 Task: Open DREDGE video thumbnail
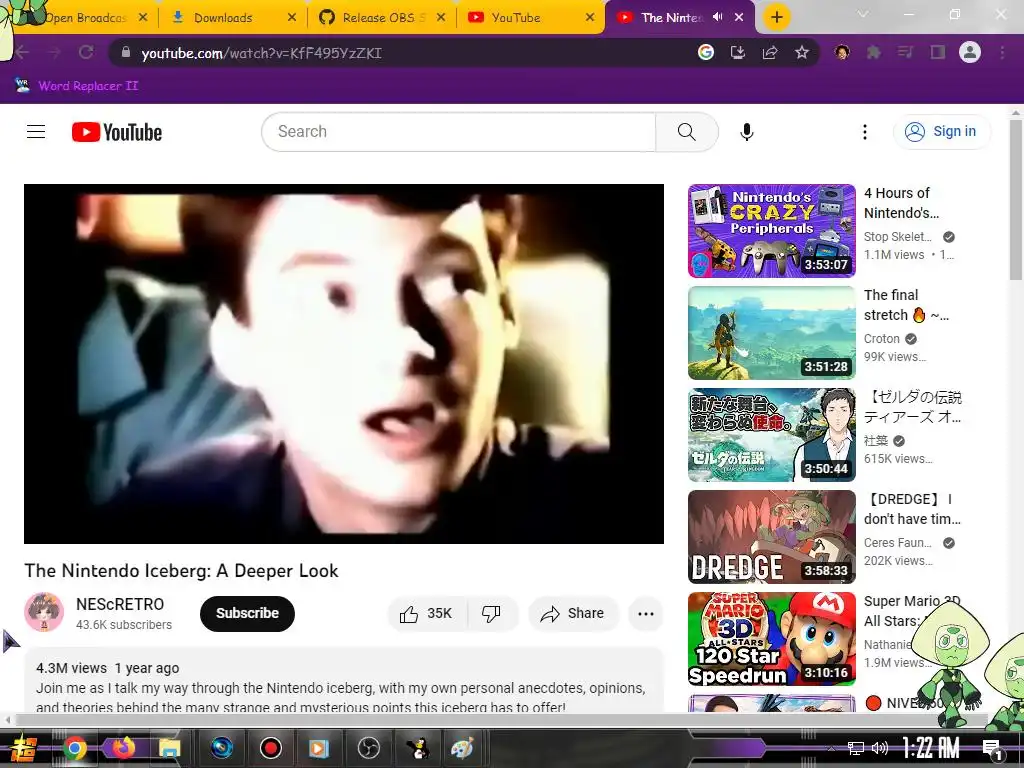pyautogui.click(x=771, y=536)
